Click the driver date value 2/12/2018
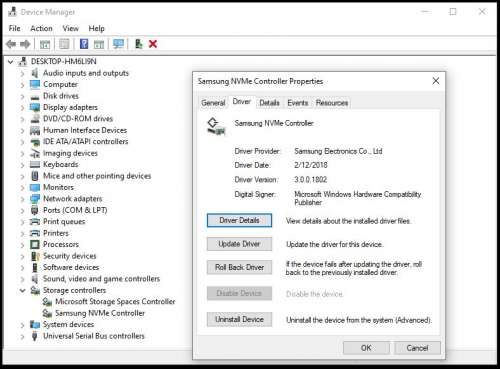The width and height of the screenshot is (500, 369). pos(311,165)
